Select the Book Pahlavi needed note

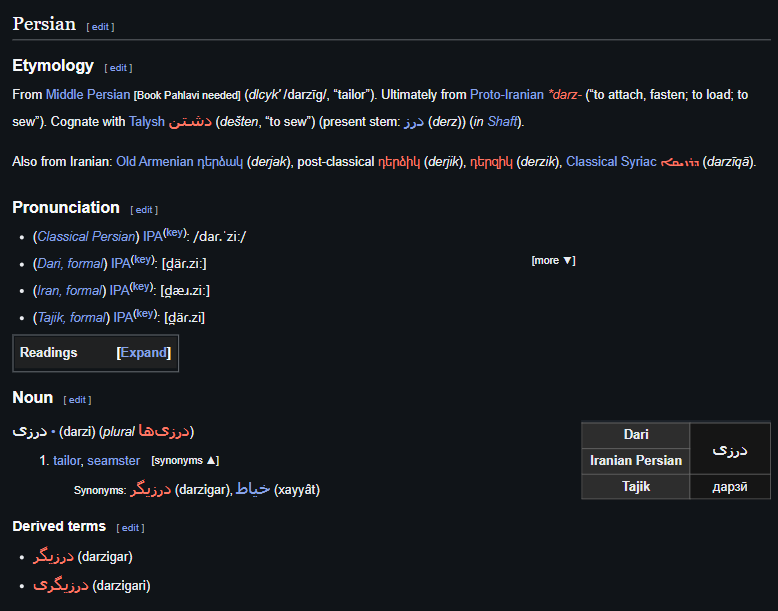pyautogui.click(x=187, y=96)
